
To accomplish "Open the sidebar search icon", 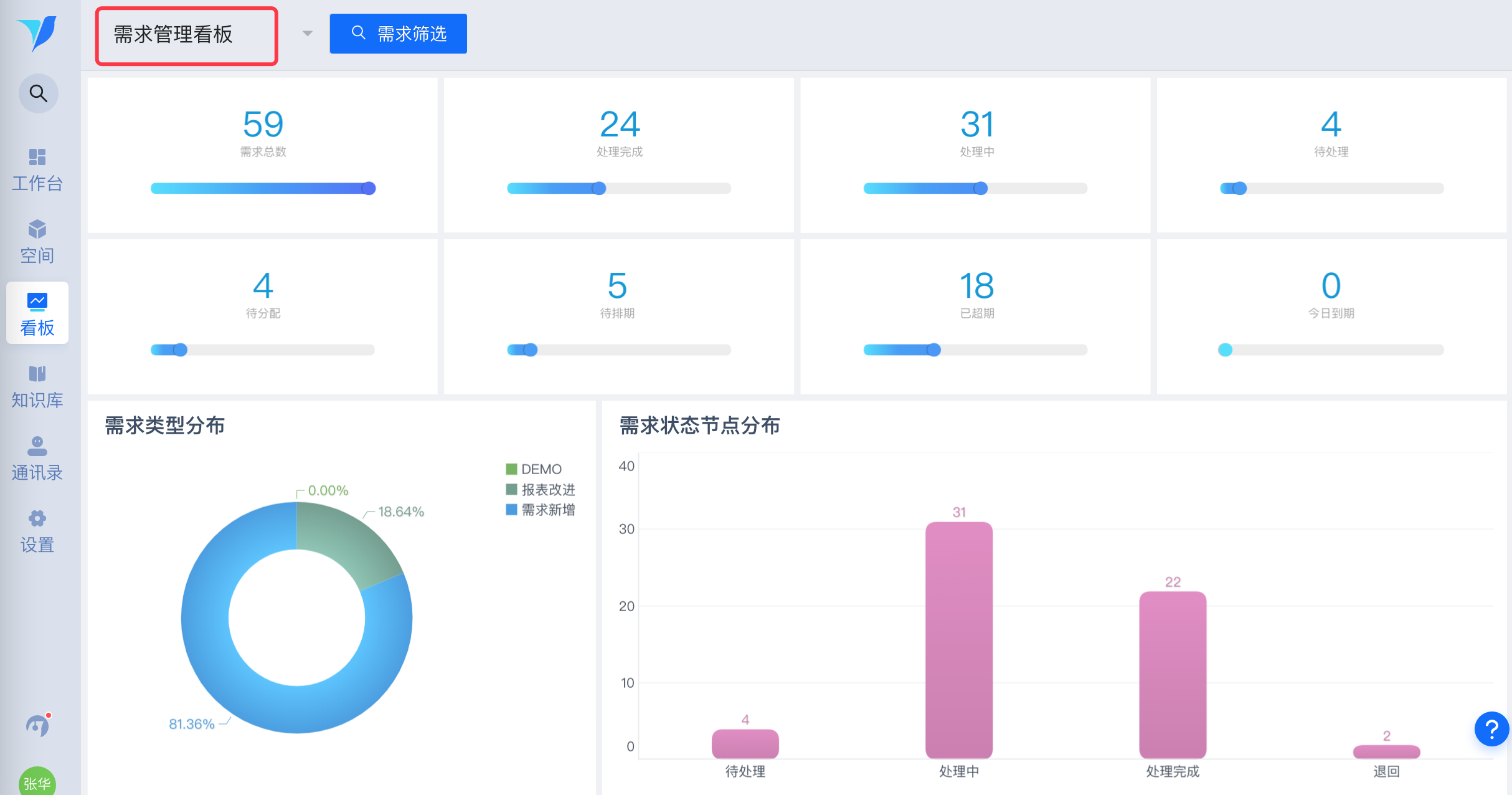I will coord(38,93).
